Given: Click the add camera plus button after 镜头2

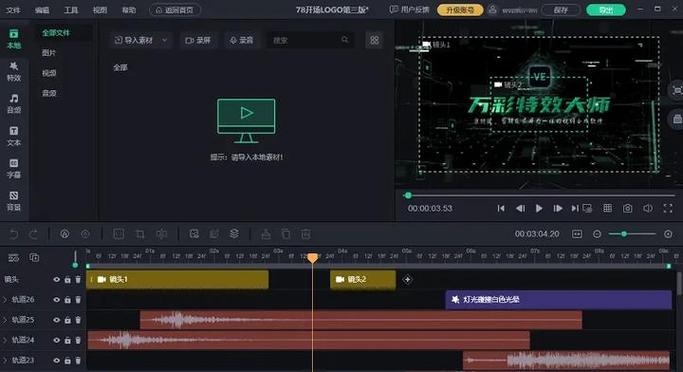Looking at the screenshot, I should pos(407,280).
